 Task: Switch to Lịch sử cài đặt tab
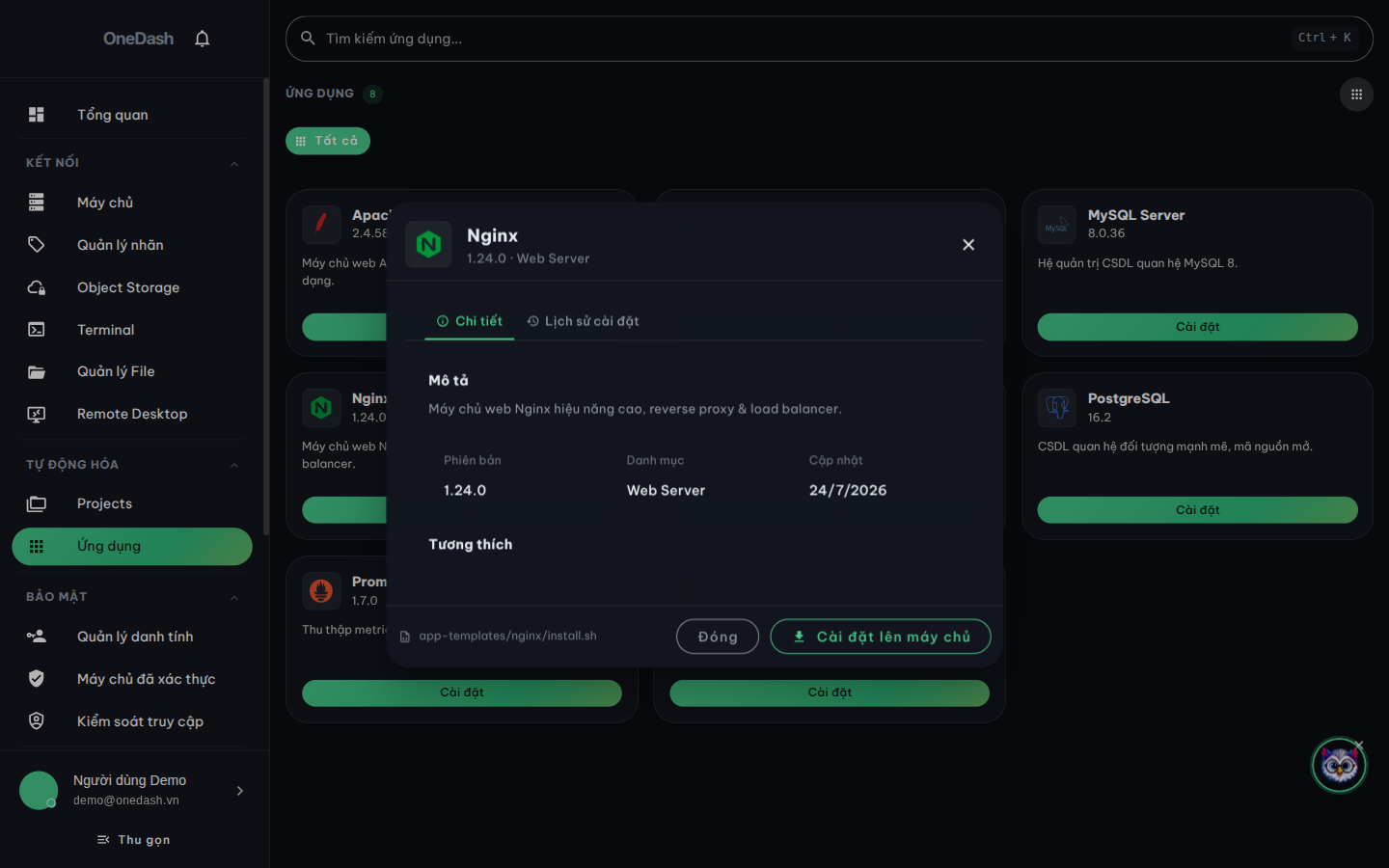point(583,321)
